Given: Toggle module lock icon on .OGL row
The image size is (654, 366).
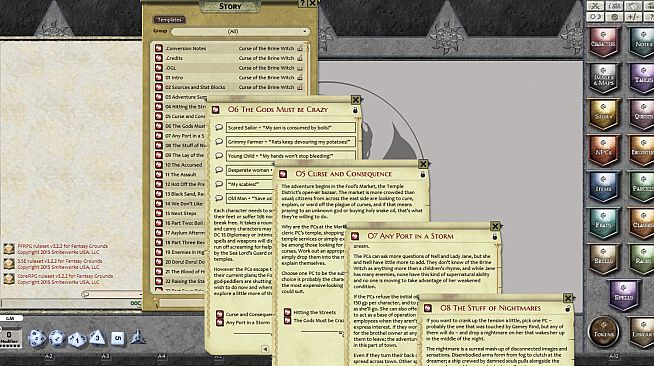Looking at the screenshot, I should coord(300,68).
